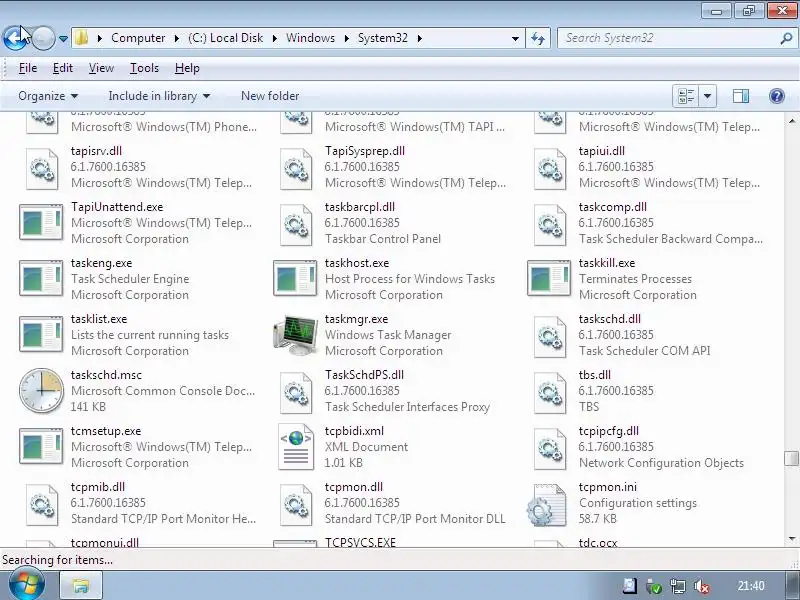
Task: Select the taskkill.exe icon
Action: [549, 279]
